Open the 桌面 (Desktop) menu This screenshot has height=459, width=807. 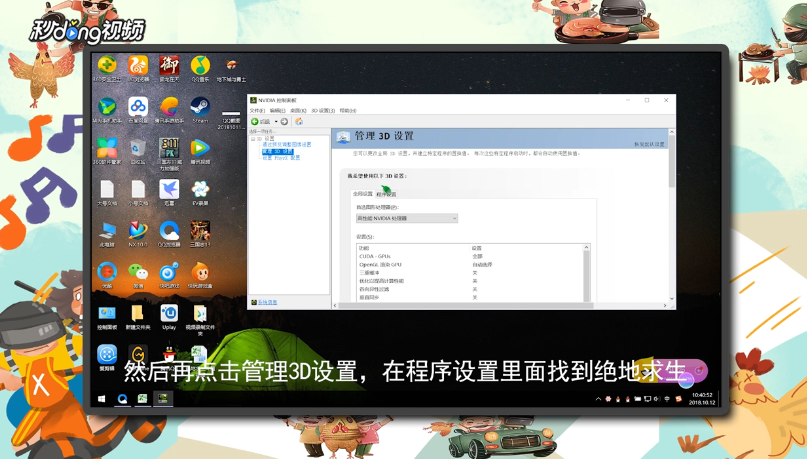(x=298, y=111)
